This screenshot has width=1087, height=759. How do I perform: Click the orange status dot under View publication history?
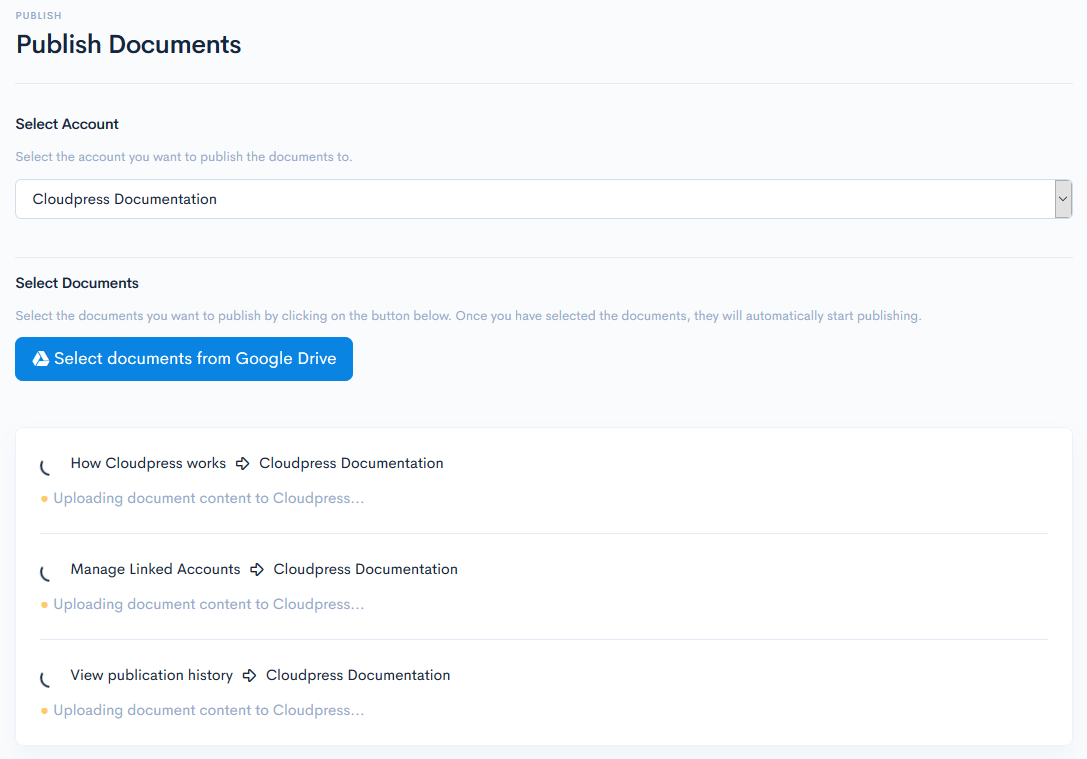[44, 711]
